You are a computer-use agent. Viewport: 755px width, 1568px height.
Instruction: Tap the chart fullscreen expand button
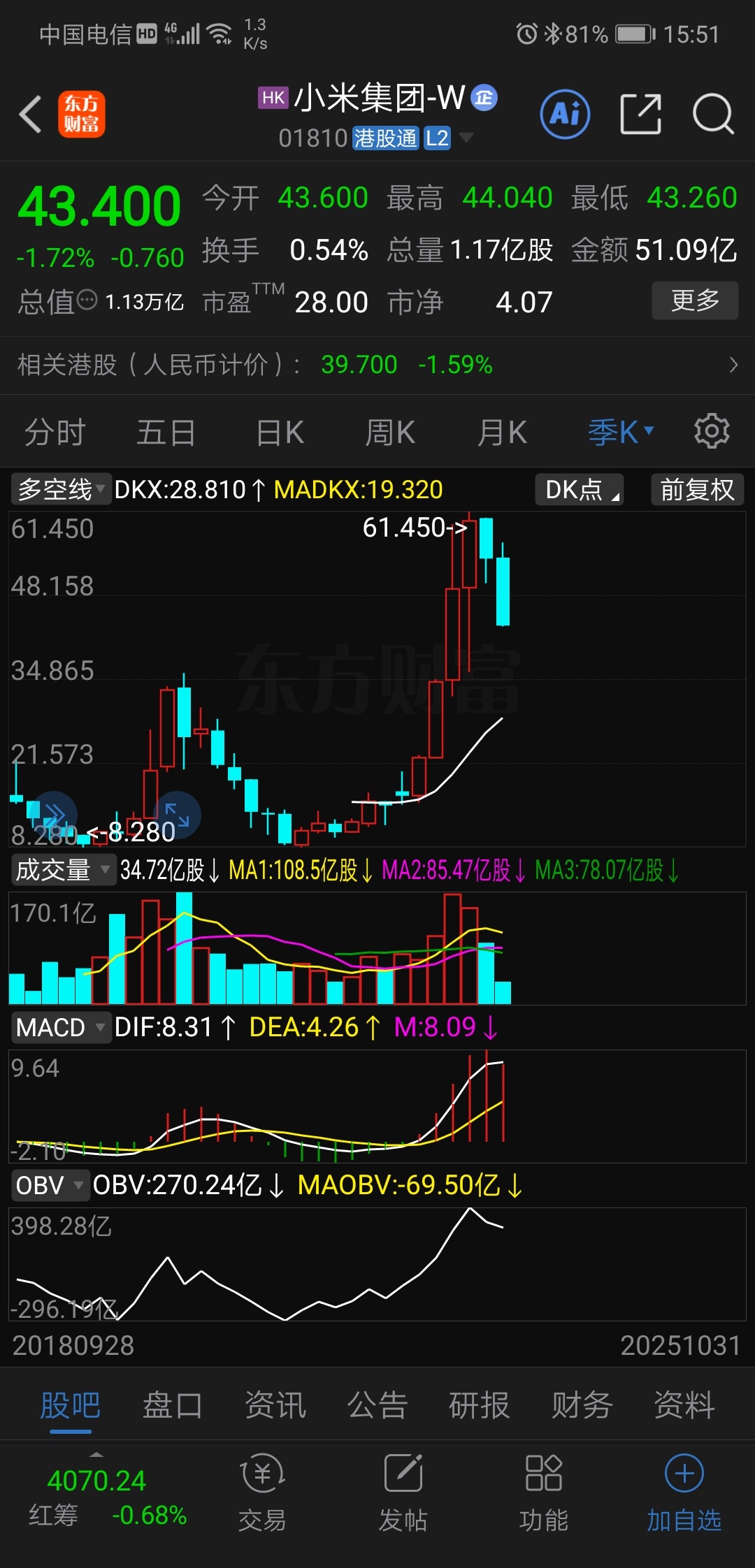tap(177, 815)
